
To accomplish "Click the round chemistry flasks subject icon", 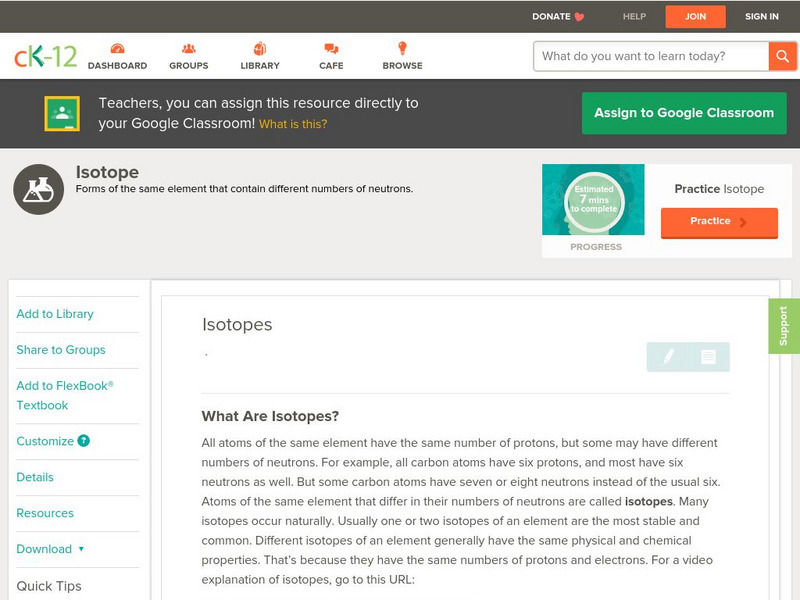I will pyautogui.click(x=38, y=189).
